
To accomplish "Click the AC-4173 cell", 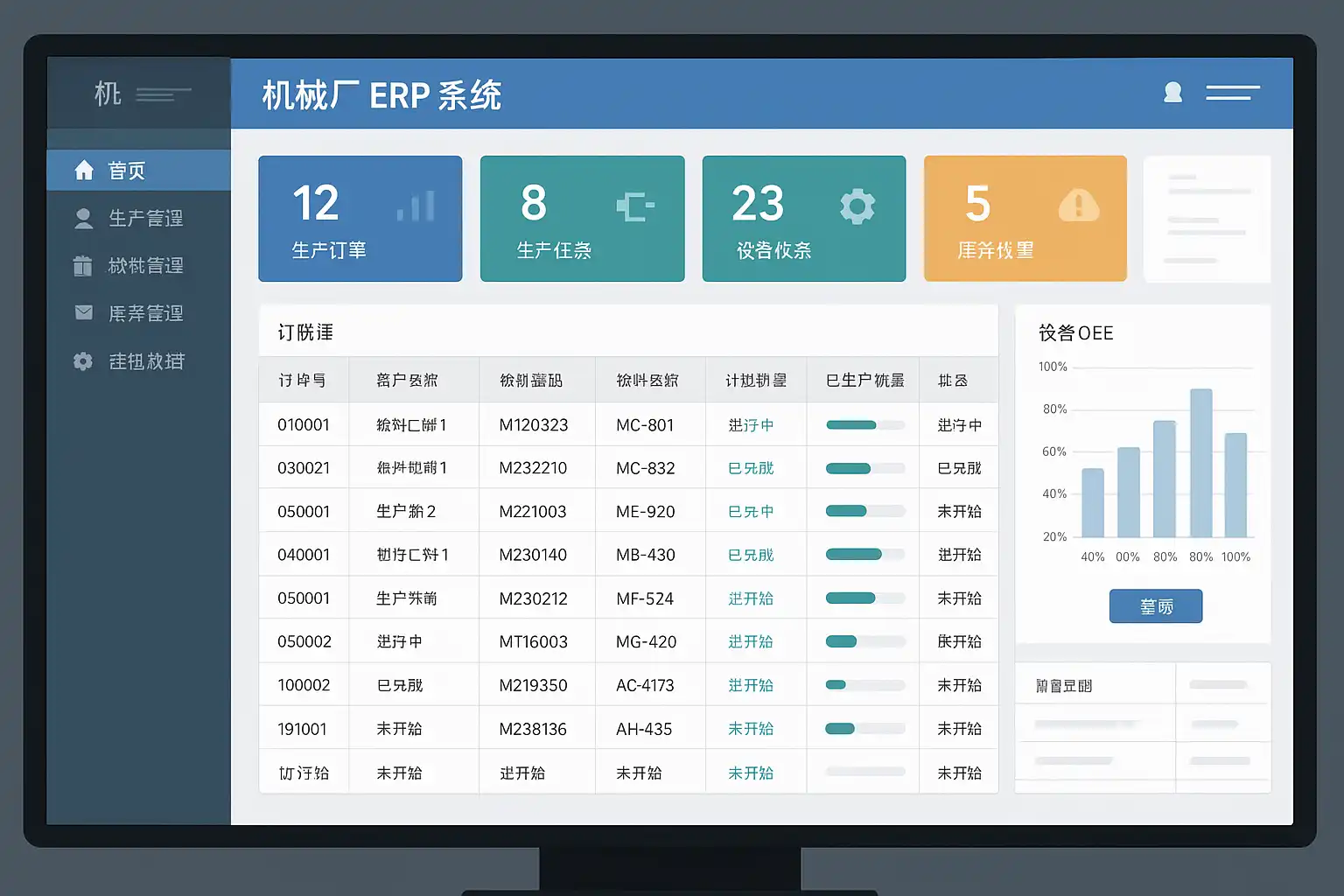I will [x=645, y=685].
